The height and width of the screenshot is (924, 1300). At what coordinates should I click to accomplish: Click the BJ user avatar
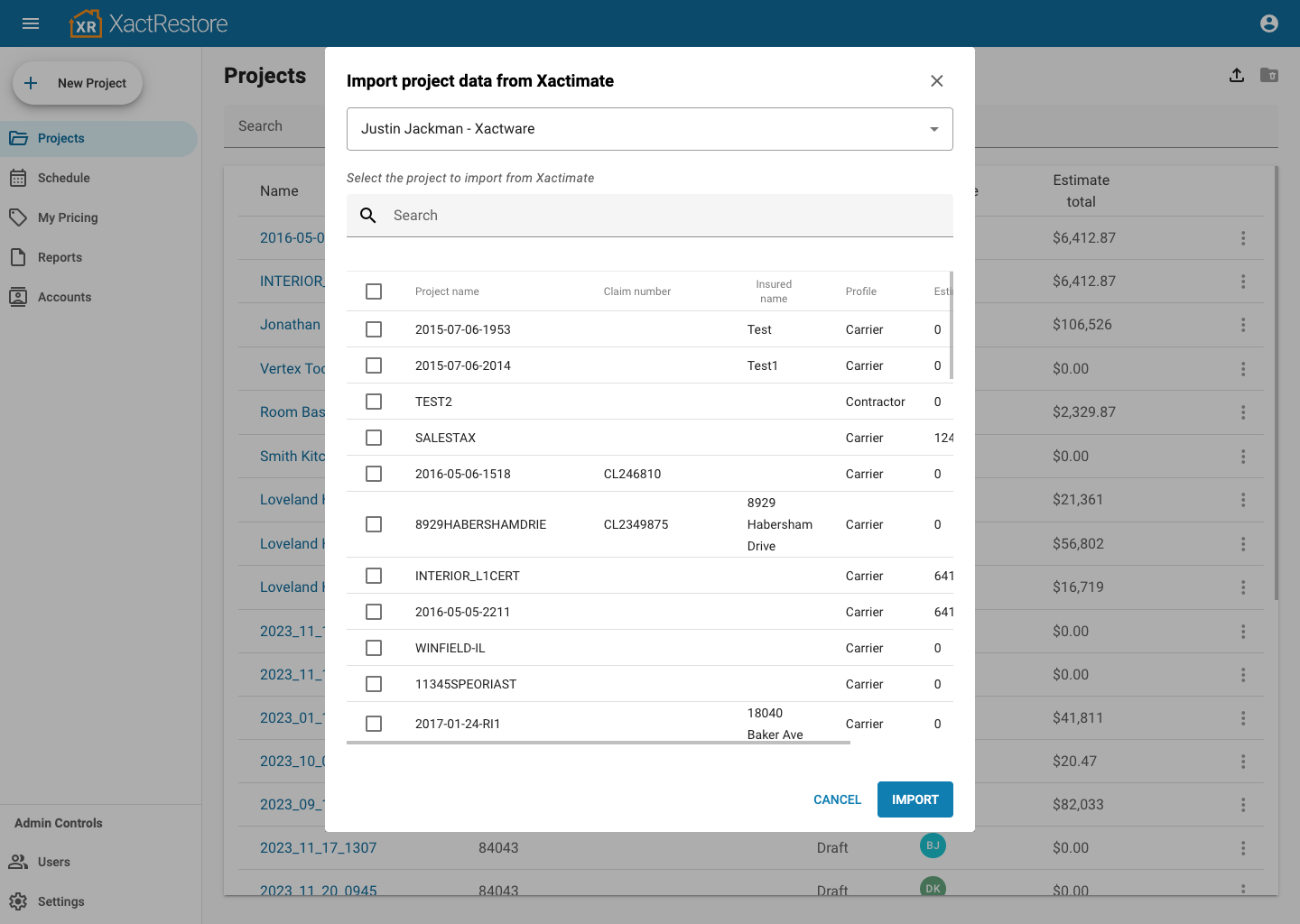(x=933, y=845)
